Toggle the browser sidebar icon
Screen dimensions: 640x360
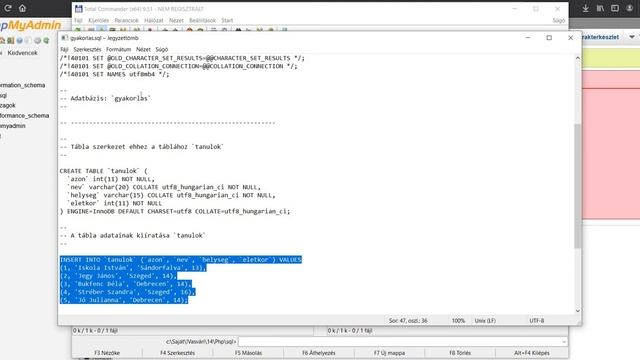coord(615,8)
